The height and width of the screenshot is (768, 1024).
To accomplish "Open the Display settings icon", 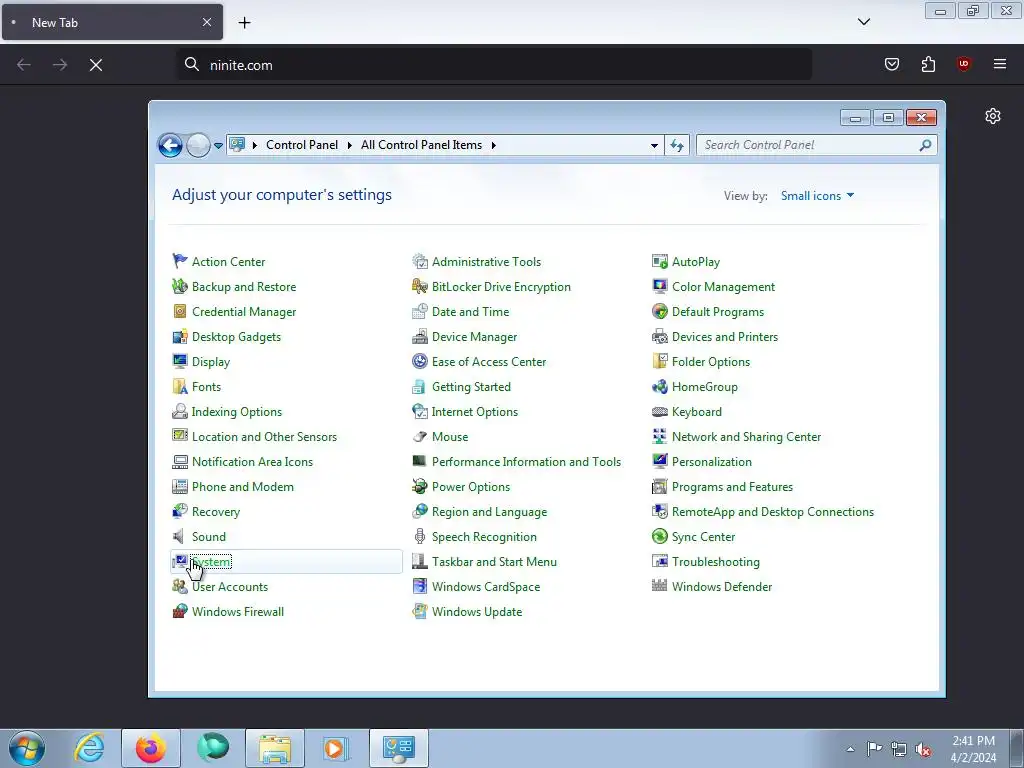I will (x=180, y=361).
